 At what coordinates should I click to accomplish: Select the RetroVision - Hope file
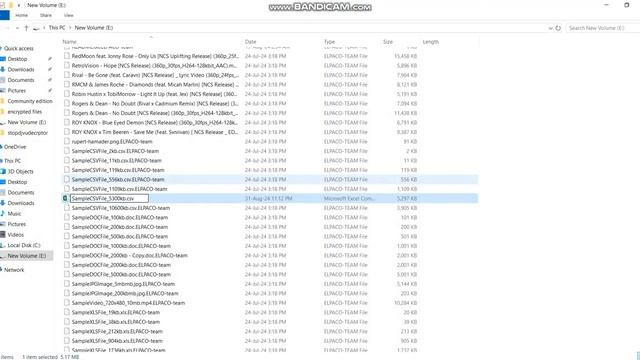(x=154, y=66)
